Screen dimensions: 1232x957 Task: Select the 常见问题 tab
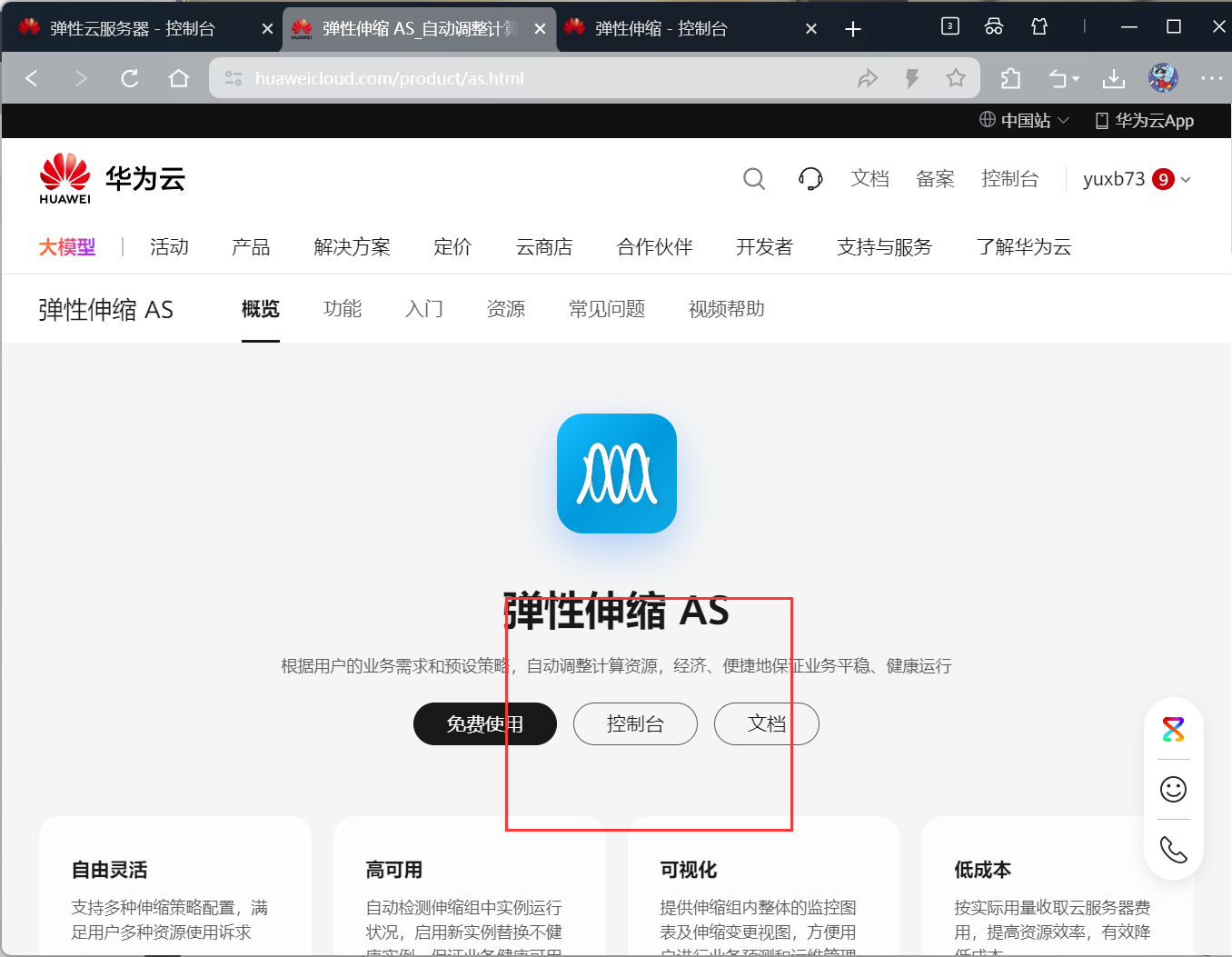click(x=607, y=309)
